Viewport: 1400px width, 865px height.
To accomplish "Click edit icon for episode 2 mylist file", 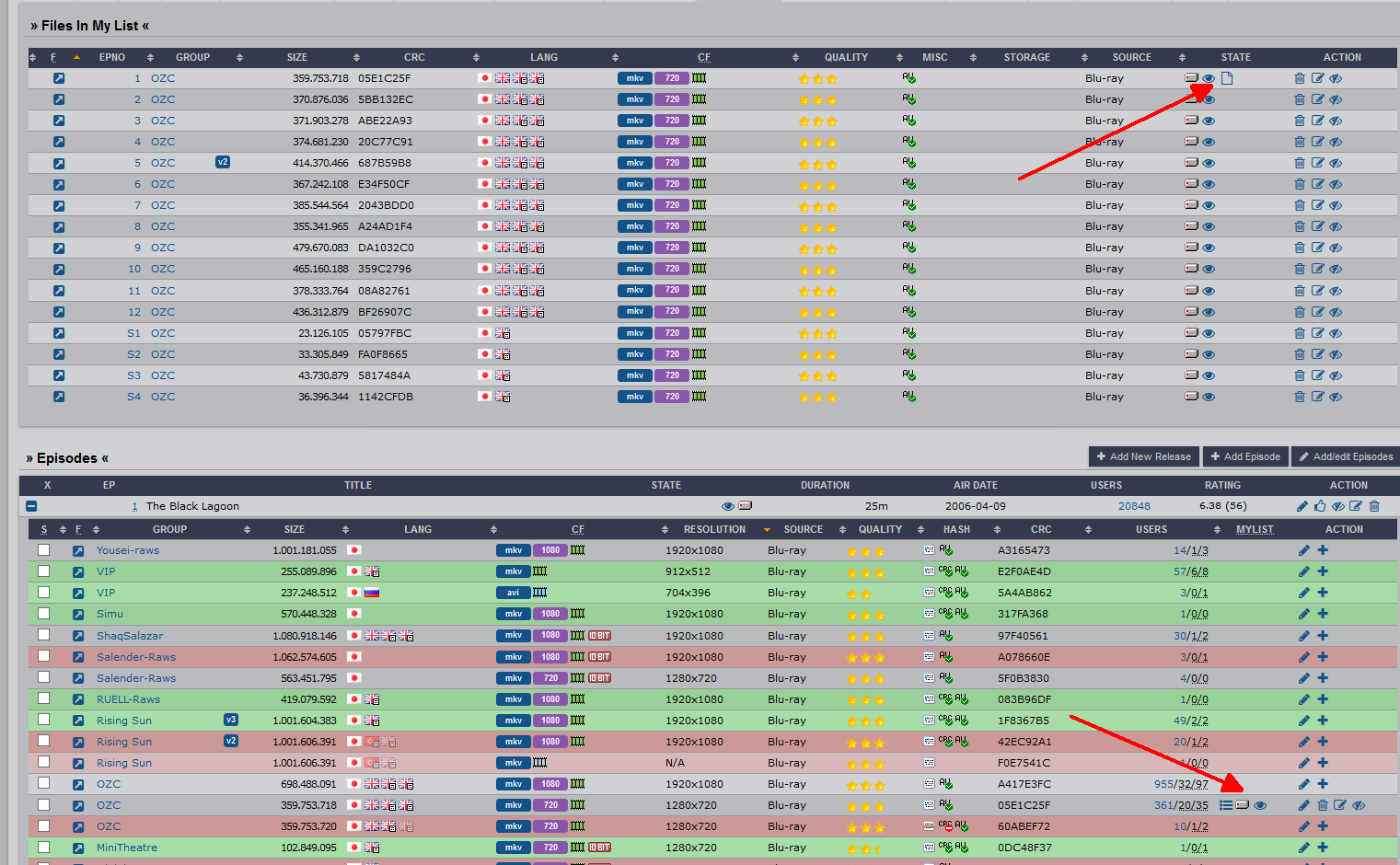I will click(1317, 99).
